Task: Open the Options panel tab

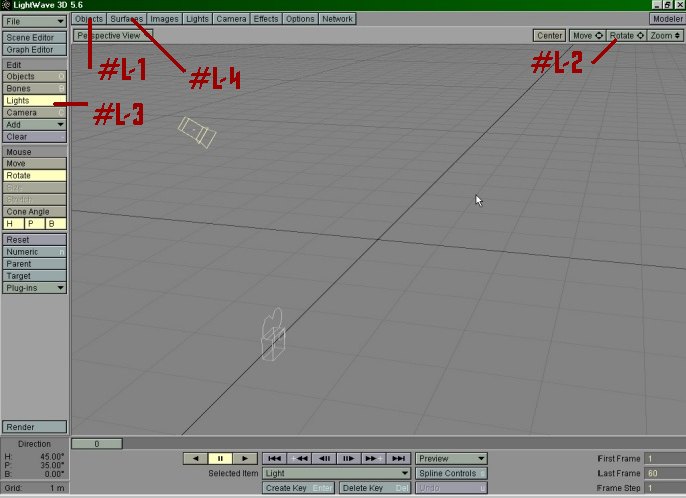Action: coord(300,19)
